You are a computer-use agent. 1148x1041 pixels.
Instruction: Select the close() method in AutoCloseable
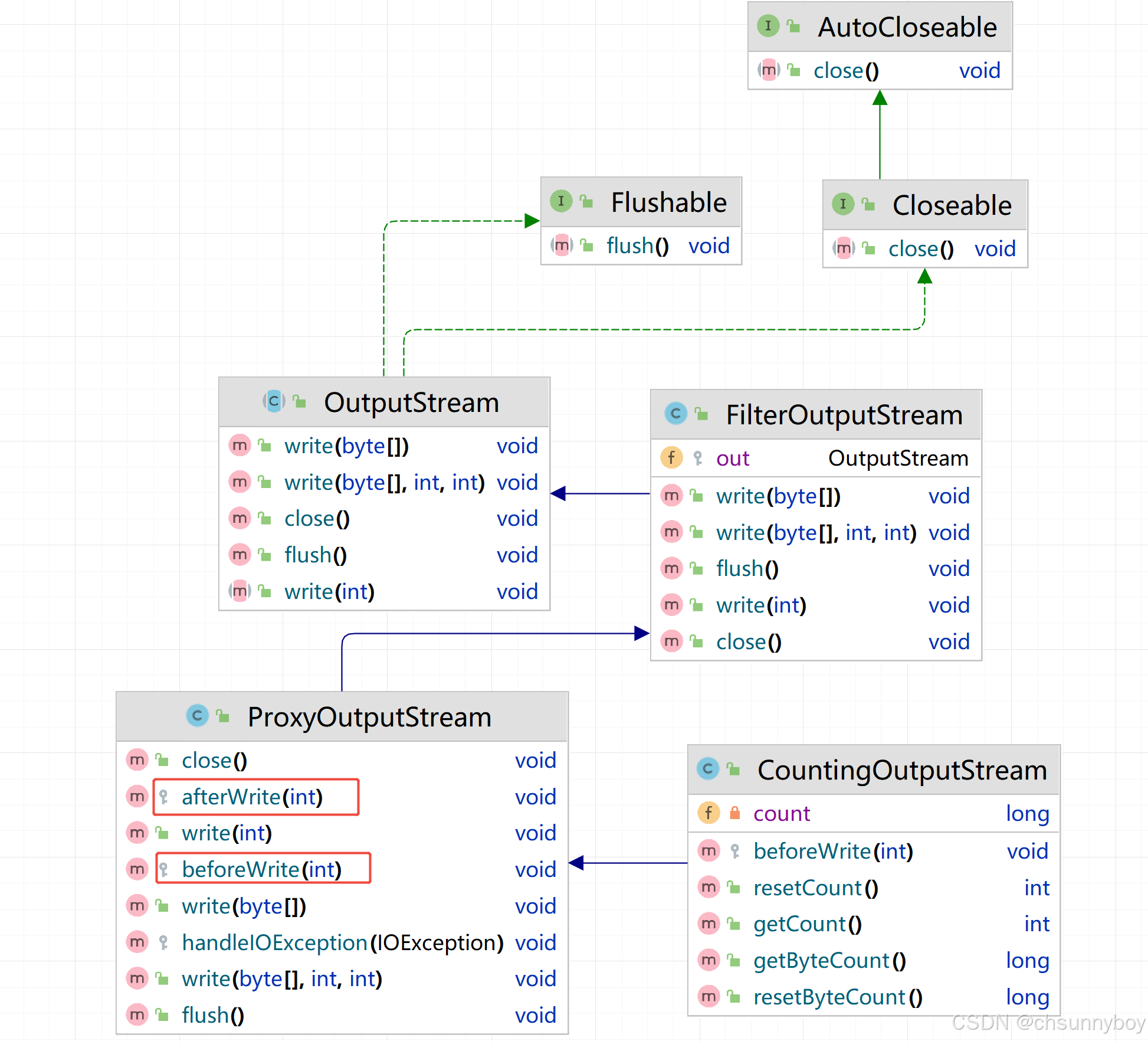[x=845, y=70]
